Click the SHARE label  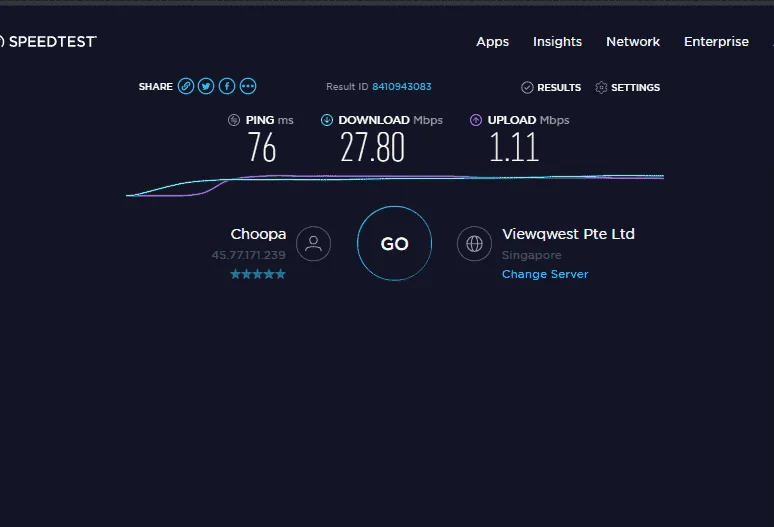pos(155,86)
